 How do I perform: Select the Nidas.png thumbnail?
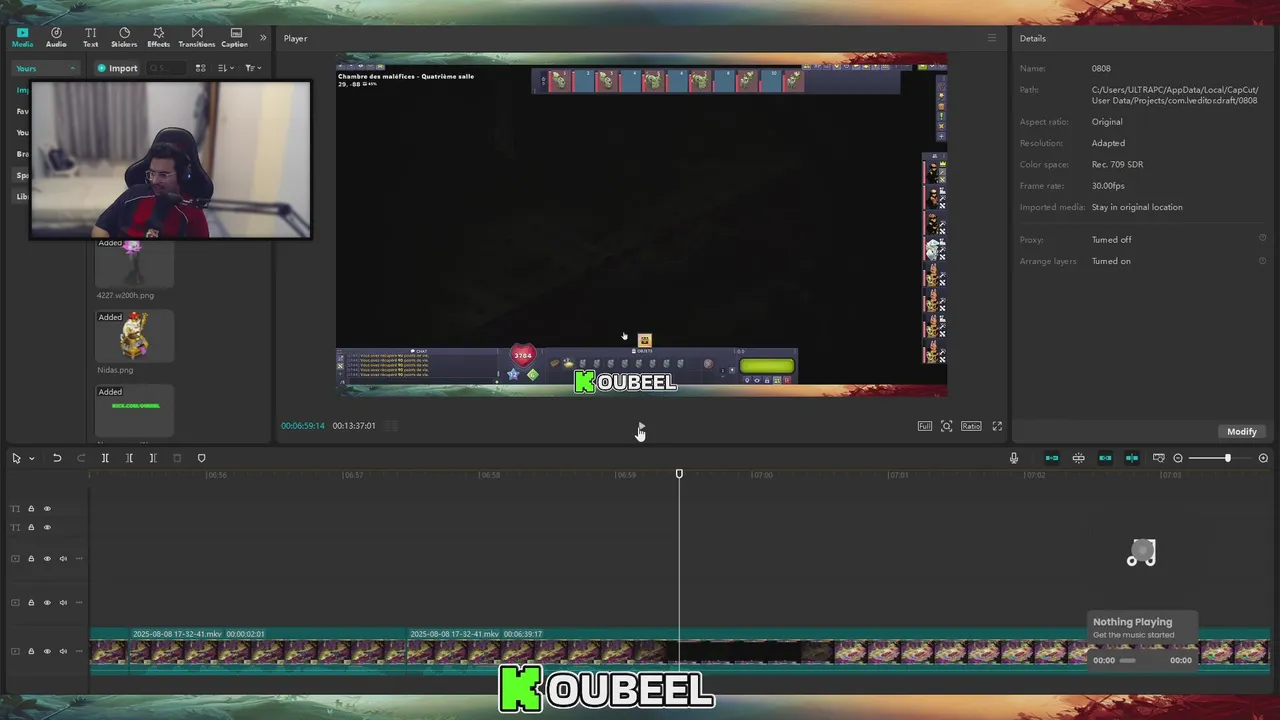(x=134, y=335)
